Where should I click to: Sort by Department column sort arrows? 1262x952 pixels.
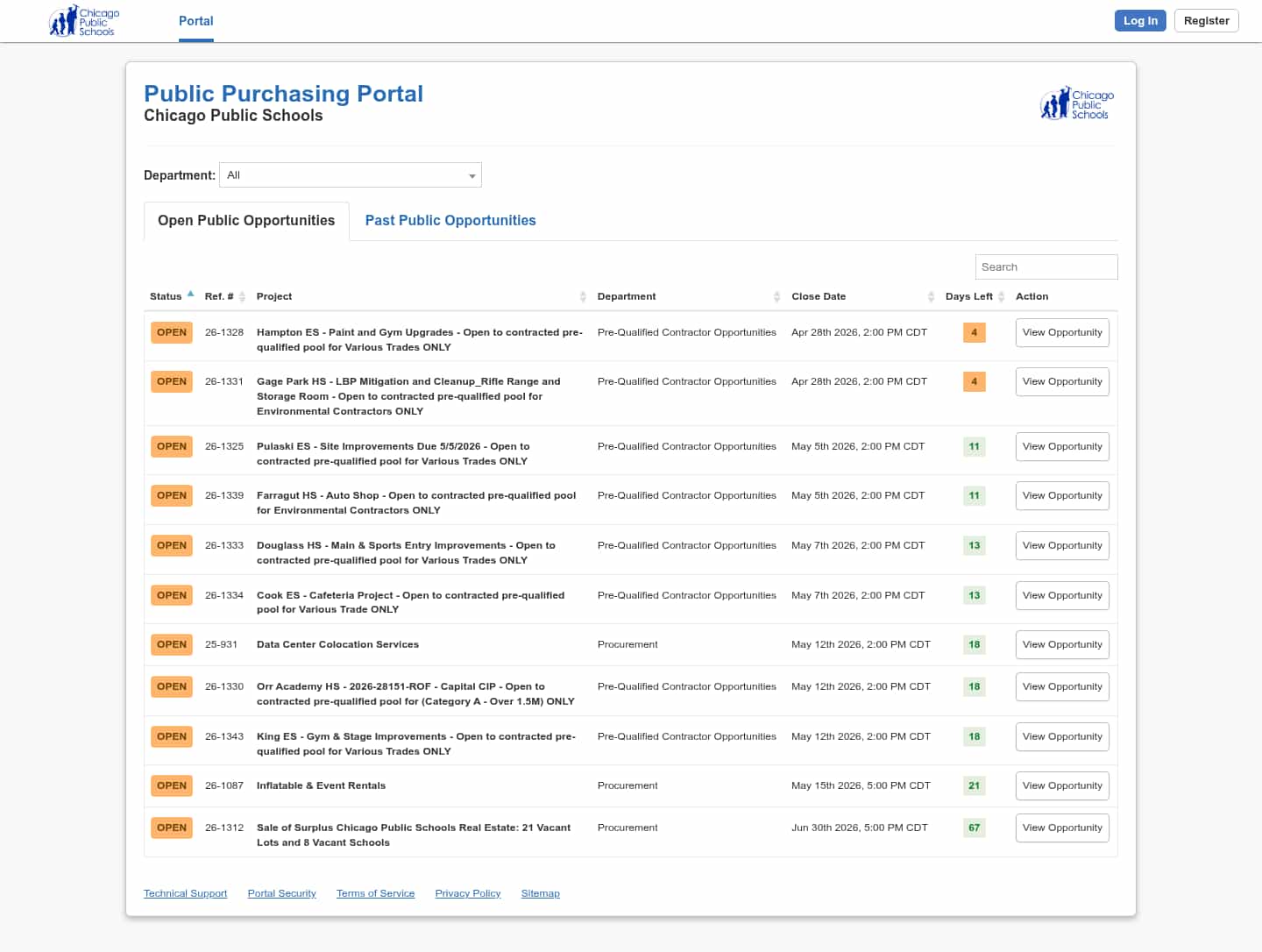(776, 297)
